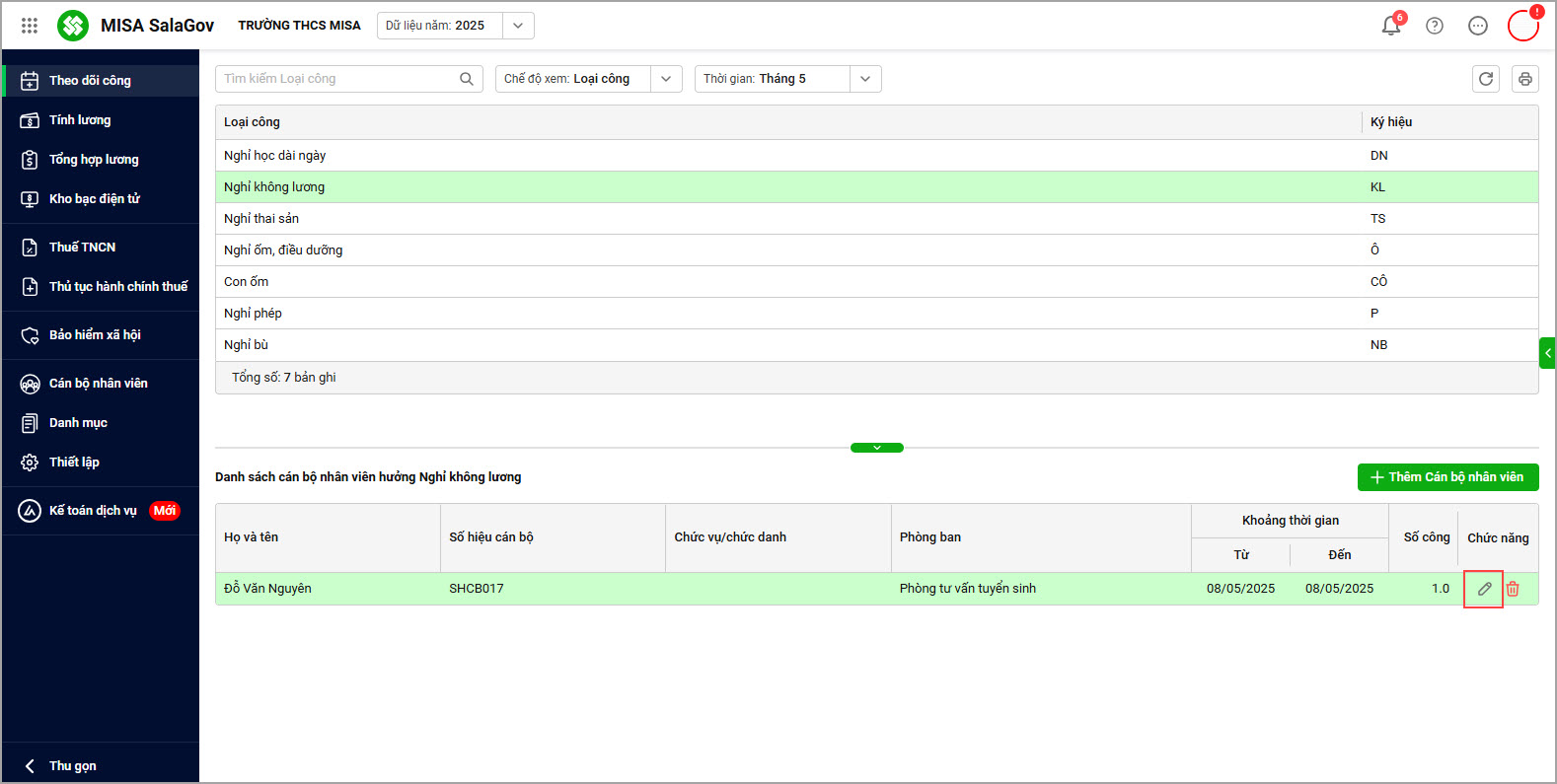Image resolution: width=1557 pixels, height=784 pixels.
Task: Select the Nghỉ thai sản row
Action: click(x=876, y=219)
